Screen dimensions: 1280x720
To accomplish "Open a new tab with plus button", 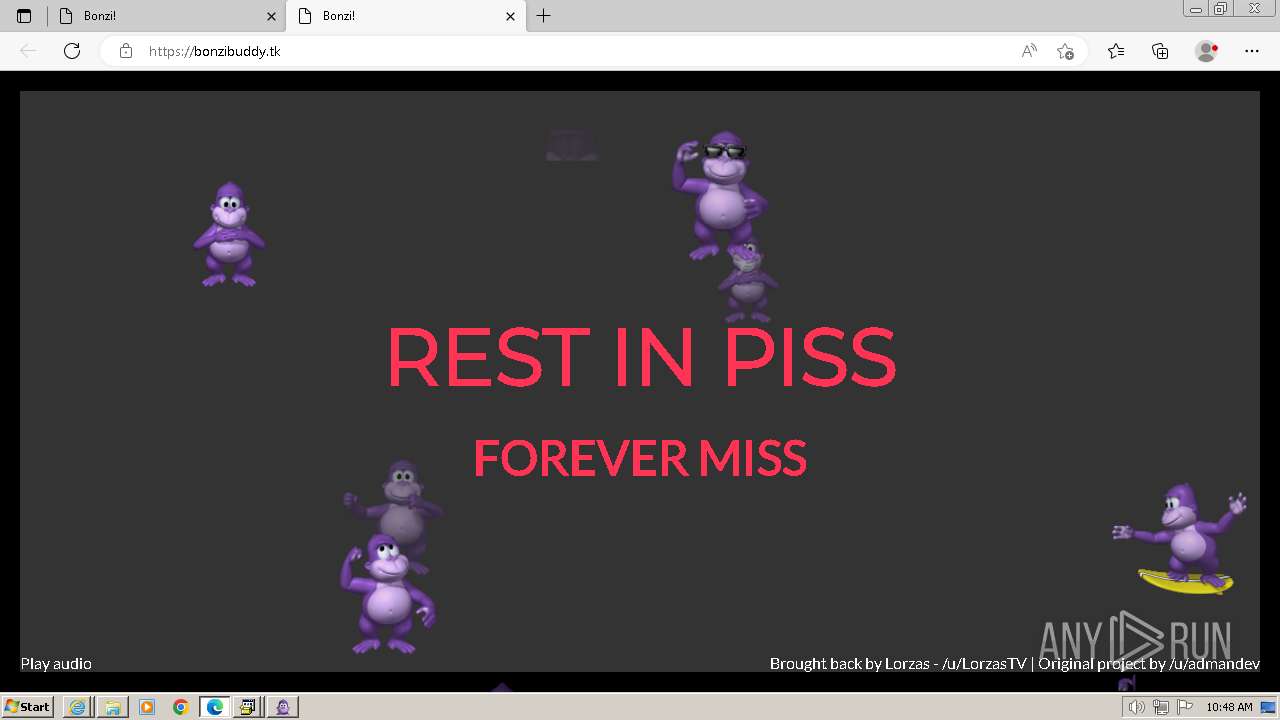I will (543, 16).
